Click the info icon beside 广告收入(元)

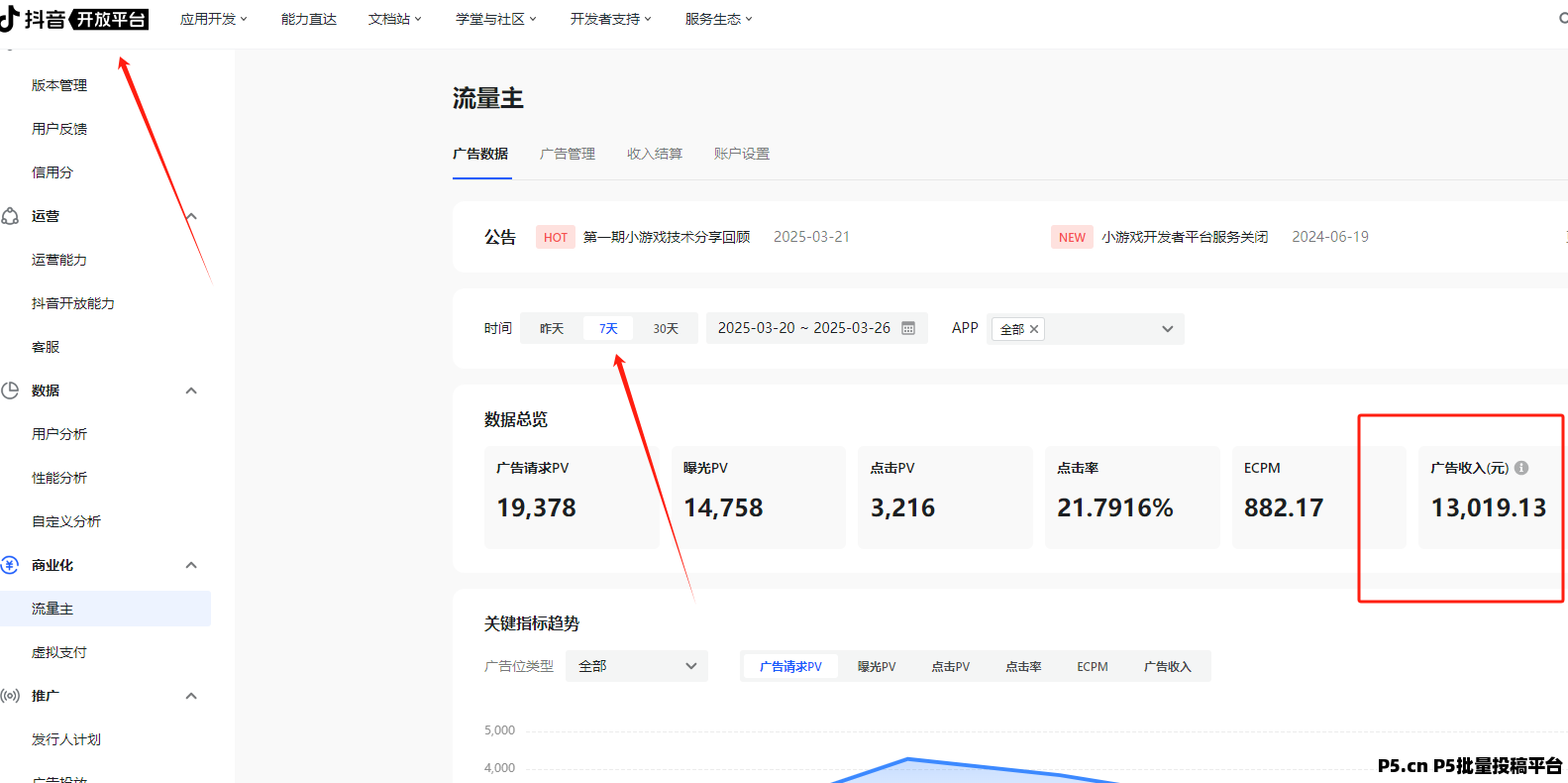point(1521,468)
